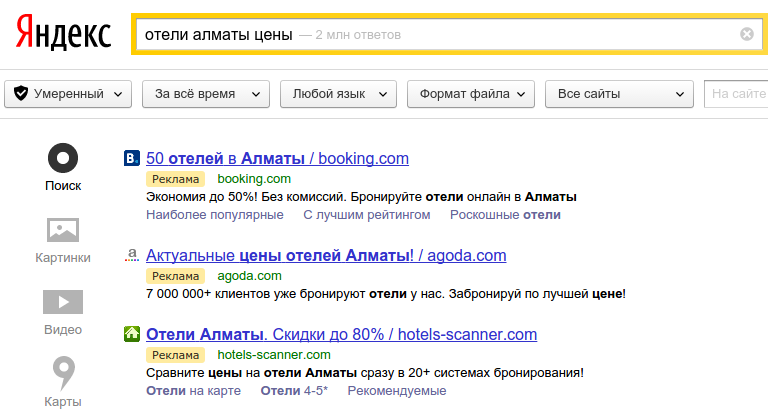Viewport: 768px width, 417px height.
Task: Click the Экономия до 50% description text
Action: (x=361, y=197)
